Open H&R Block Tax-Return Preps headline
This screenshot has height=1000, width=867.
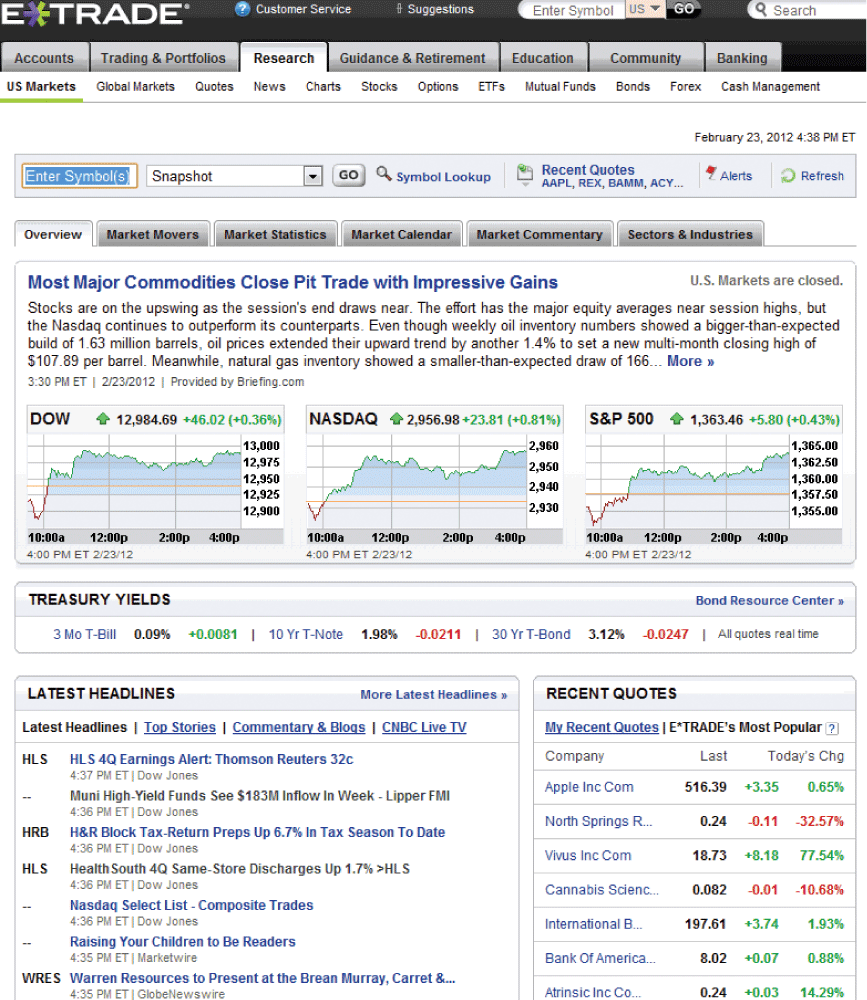click(x=257, y=832)
